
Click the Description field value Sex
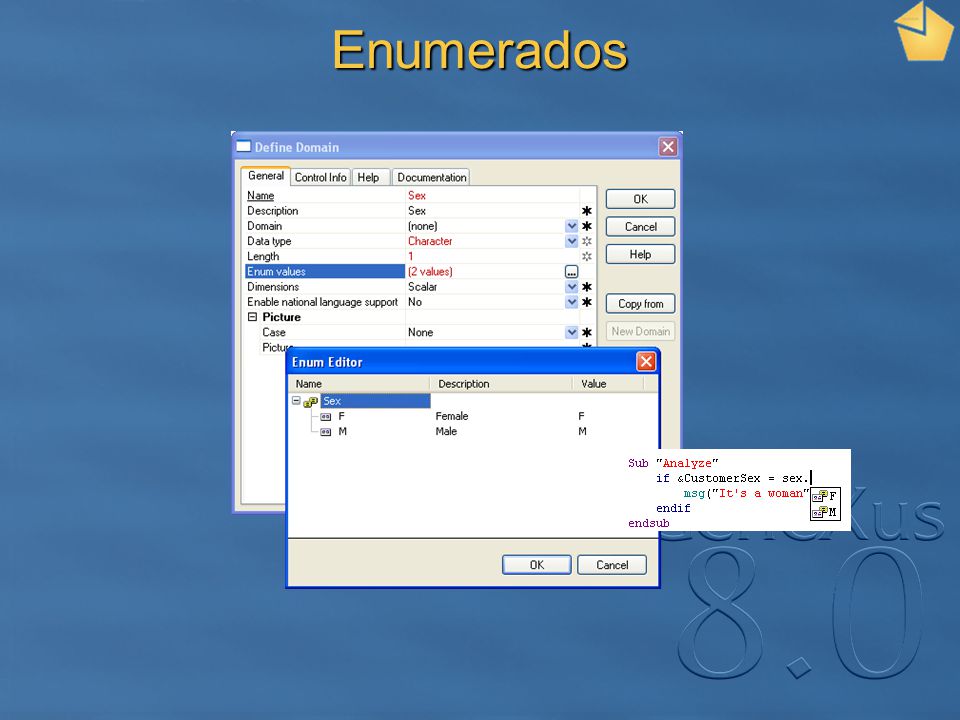point(417,211)
